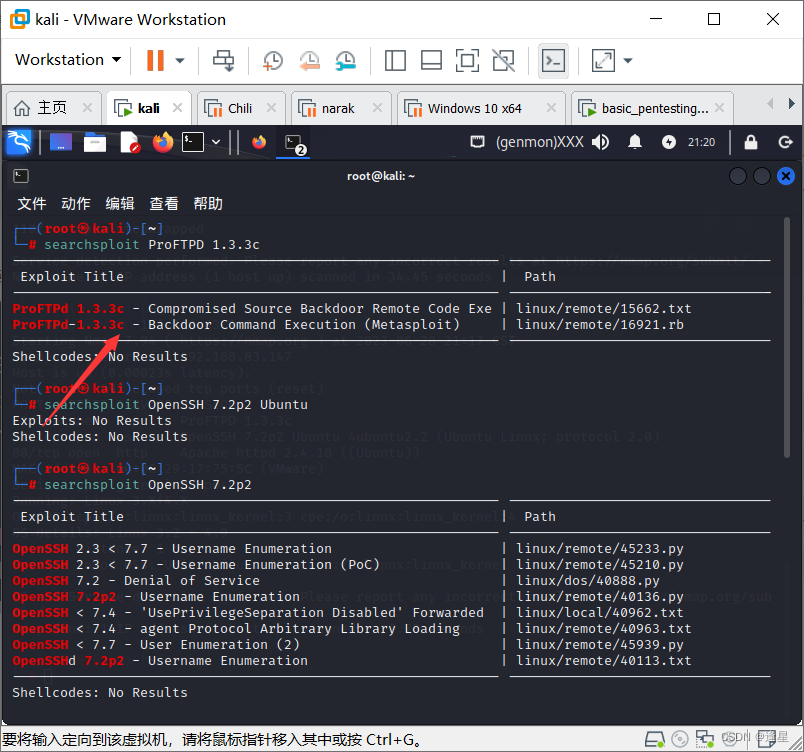Click the path linux/dos/40888.py
The image size is (804, 752).
click(588, 580)
